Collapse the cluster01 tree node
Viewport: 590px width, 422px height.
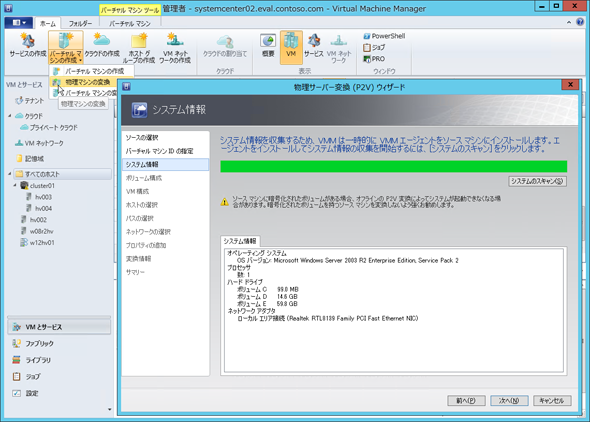click(x=15, y=185)
